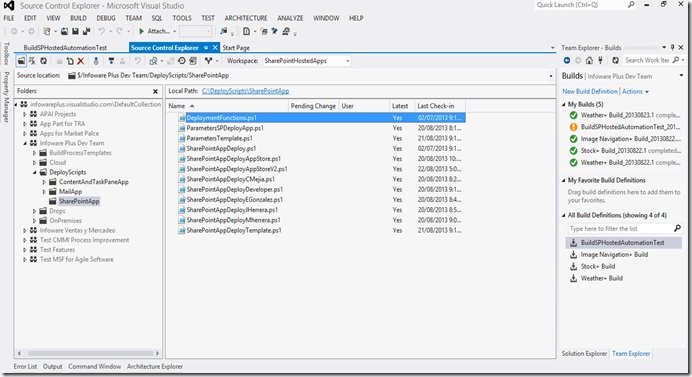Select the SharePointApp folder in tree
This screenshot has height=377, width=692.
(x=79, y=201)
